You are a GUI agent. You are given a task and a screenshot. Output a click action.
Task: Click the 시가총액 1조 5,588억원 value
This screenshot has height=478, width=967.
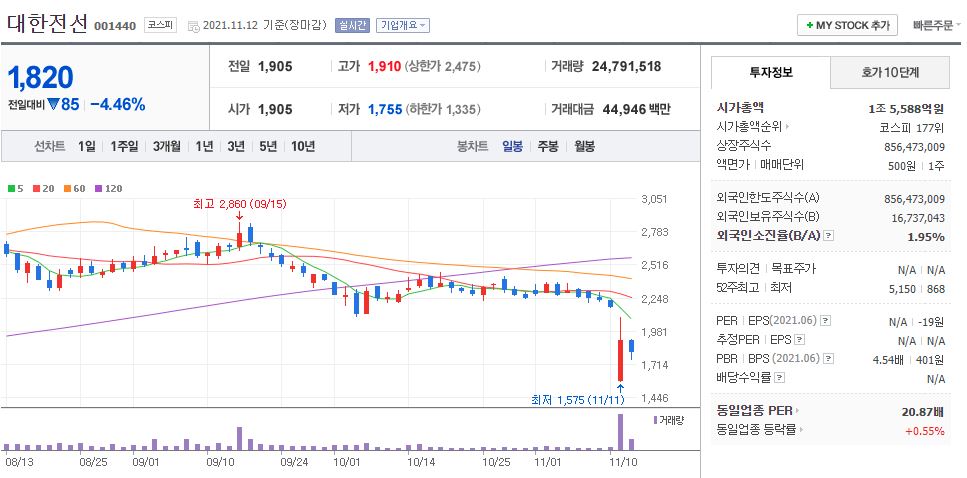906,109
